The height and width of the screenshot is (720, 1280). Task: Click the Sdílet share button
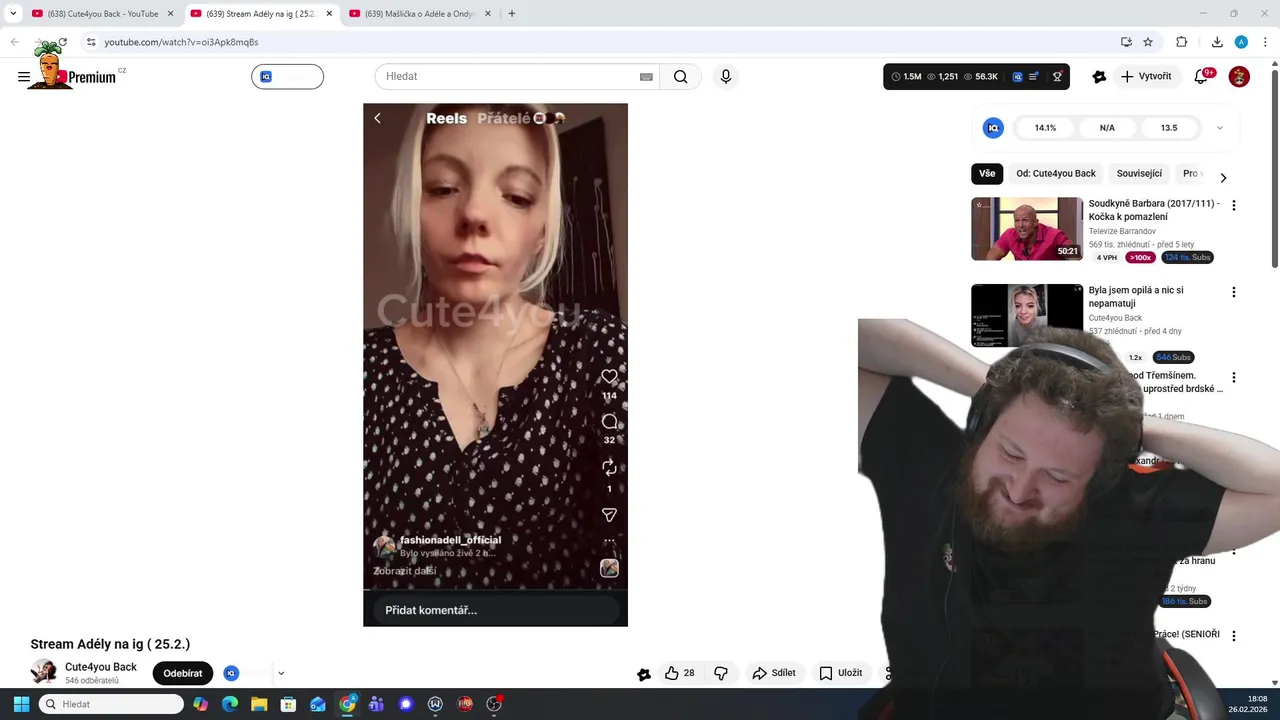pos(774,673)
